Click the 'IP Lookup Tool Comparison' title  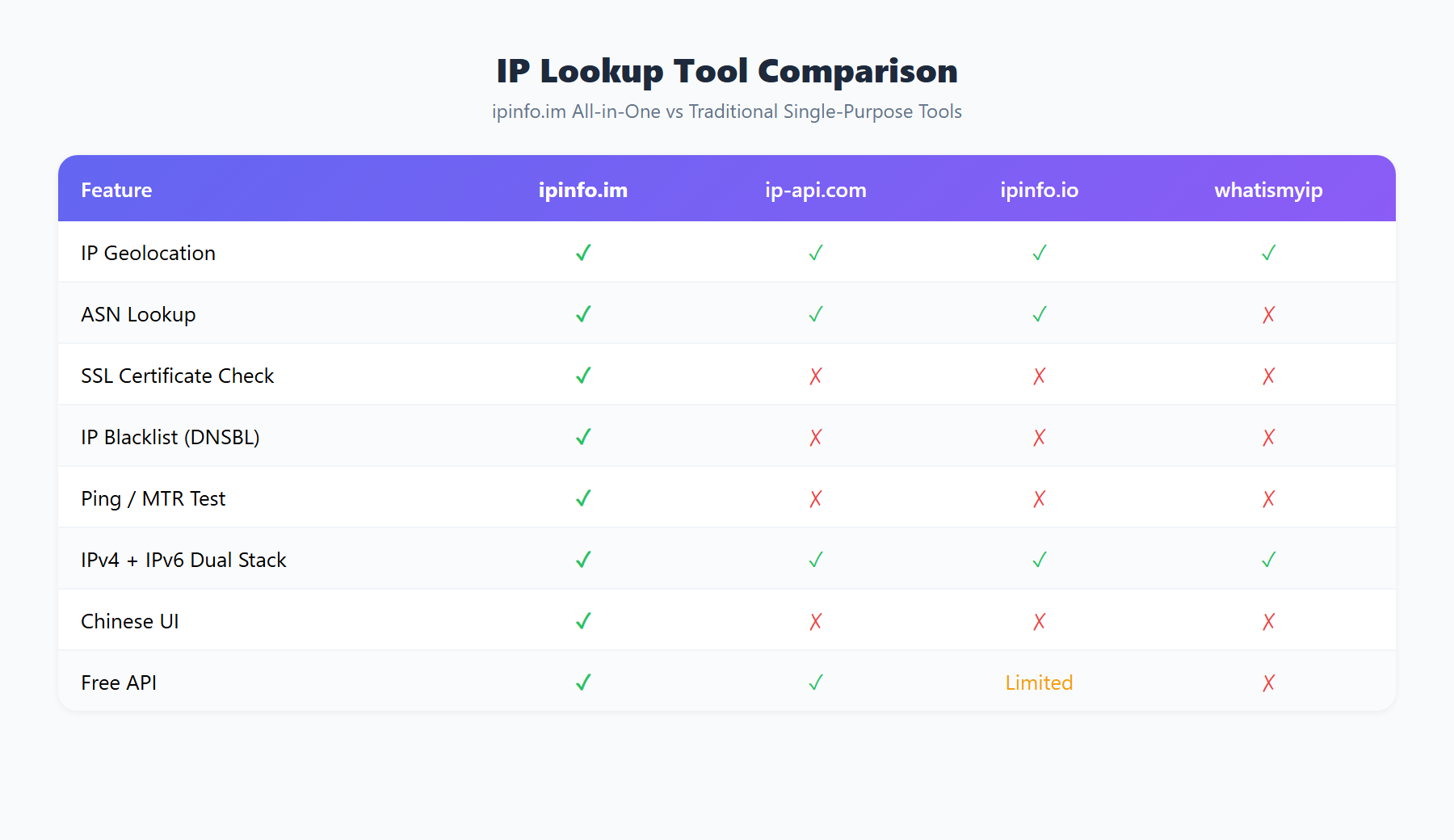(x=727, y=71)
